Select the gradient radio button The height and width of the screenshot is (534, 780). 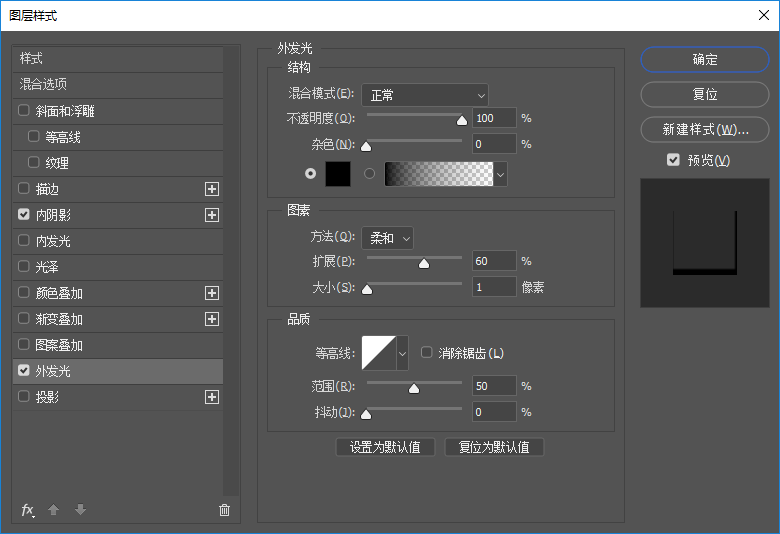point(369,174)
